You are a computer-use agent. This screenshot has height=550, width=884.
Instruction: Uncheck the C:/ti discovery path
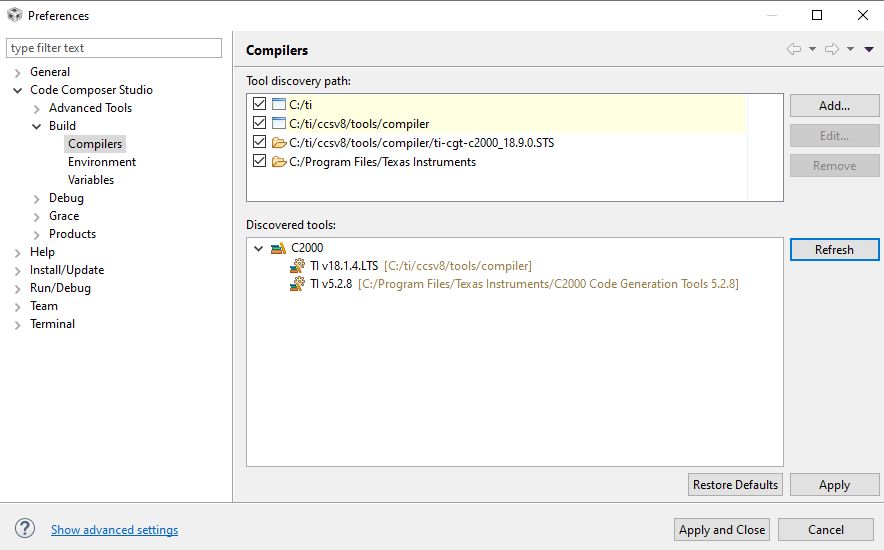(260, 104)
